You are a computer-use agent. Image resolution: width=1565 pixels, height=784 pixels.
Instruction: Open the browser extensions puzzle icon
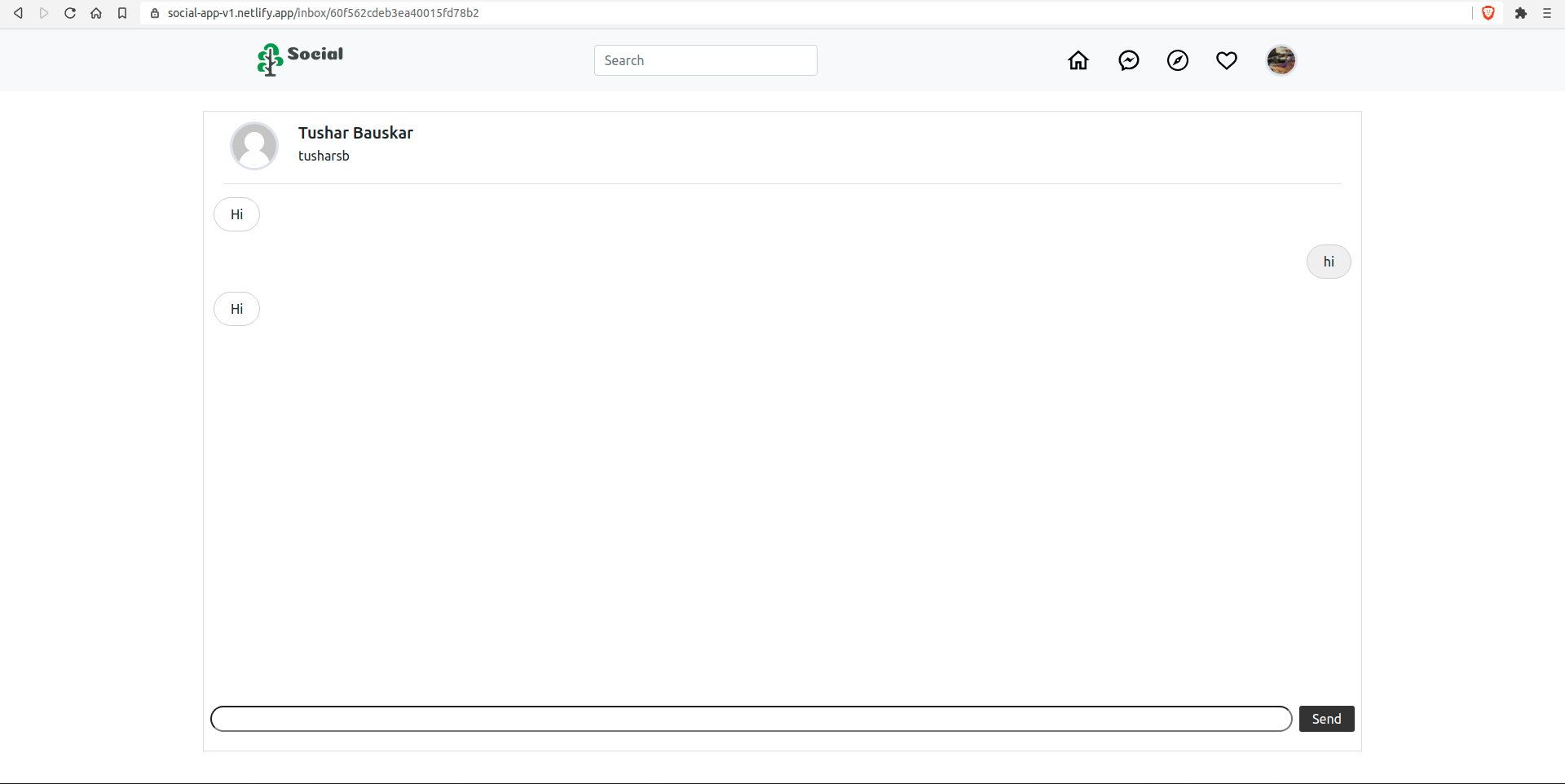coord(1521,13)
